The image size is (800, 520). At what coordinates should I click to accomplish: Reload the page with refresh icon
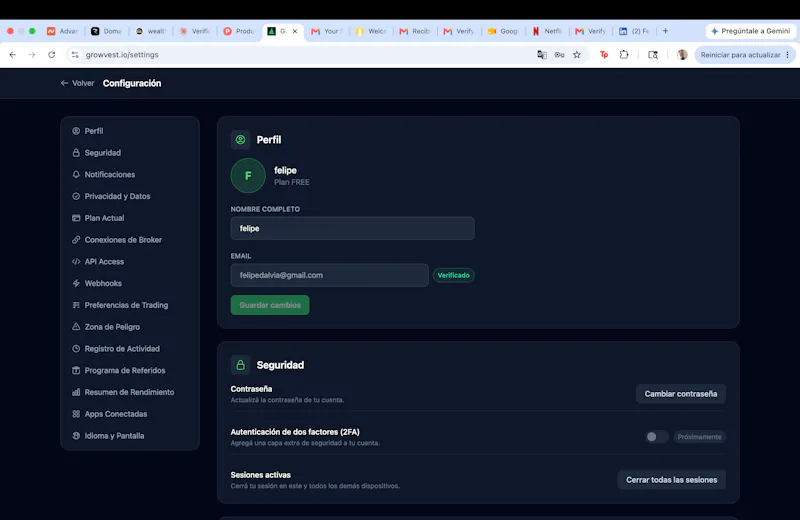(52, 55)
